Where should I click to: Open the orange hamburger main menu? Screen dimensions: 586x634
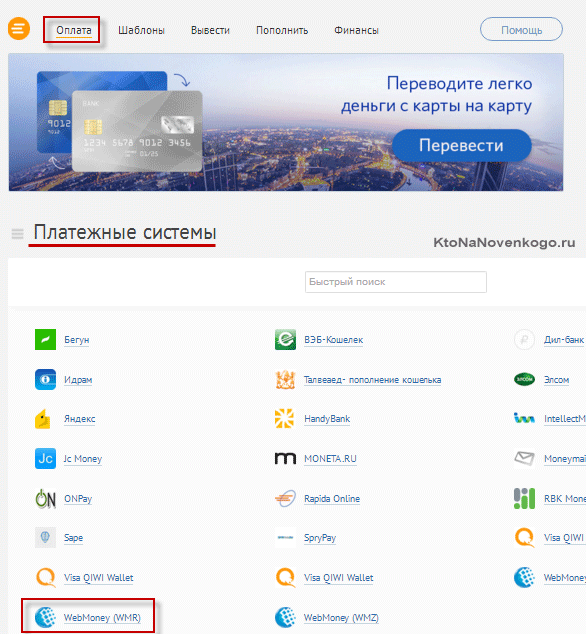(x=19, y=29)
